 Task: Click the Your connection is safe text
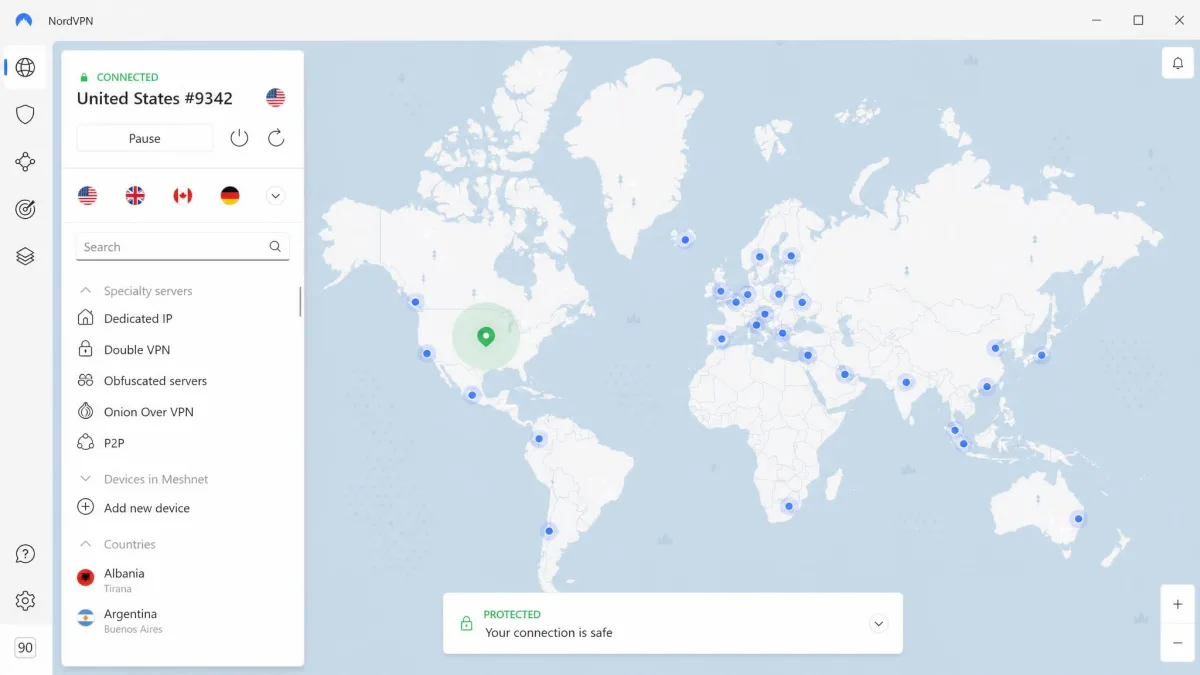click(x=549, y=632)
